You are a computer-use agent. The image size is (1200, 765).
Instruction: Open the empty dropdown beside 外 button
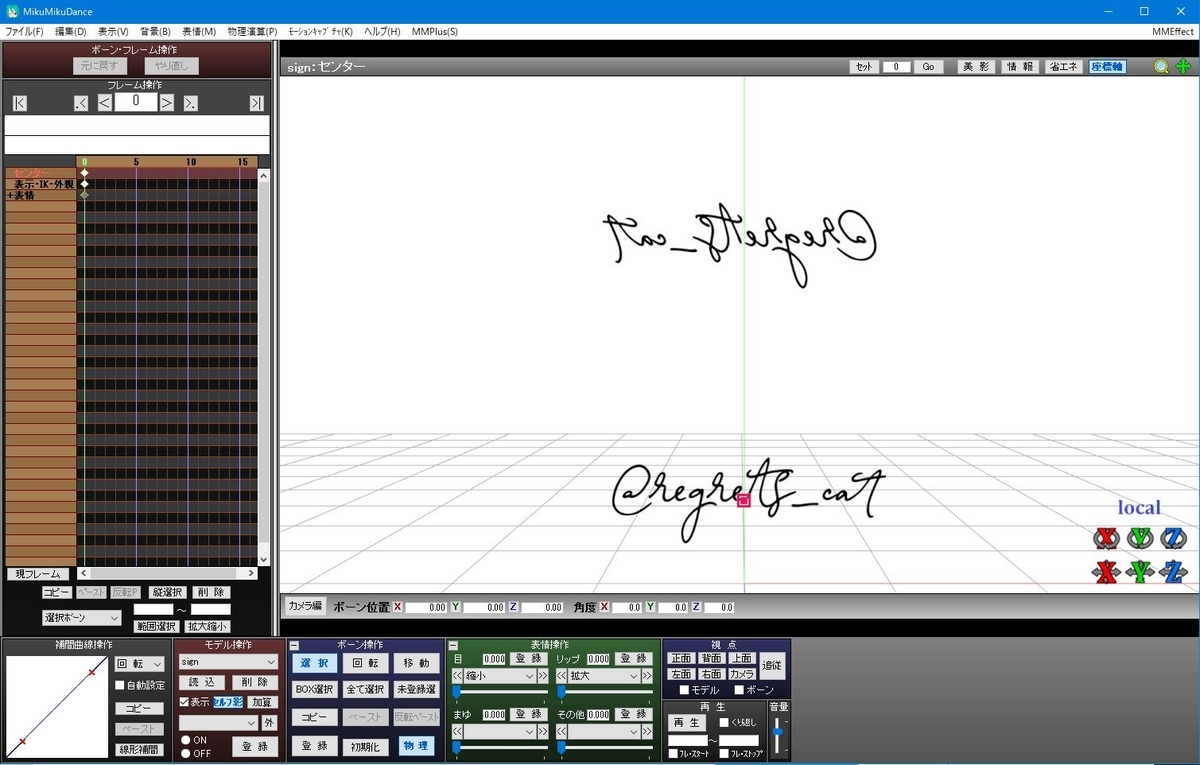coord(218,722)
